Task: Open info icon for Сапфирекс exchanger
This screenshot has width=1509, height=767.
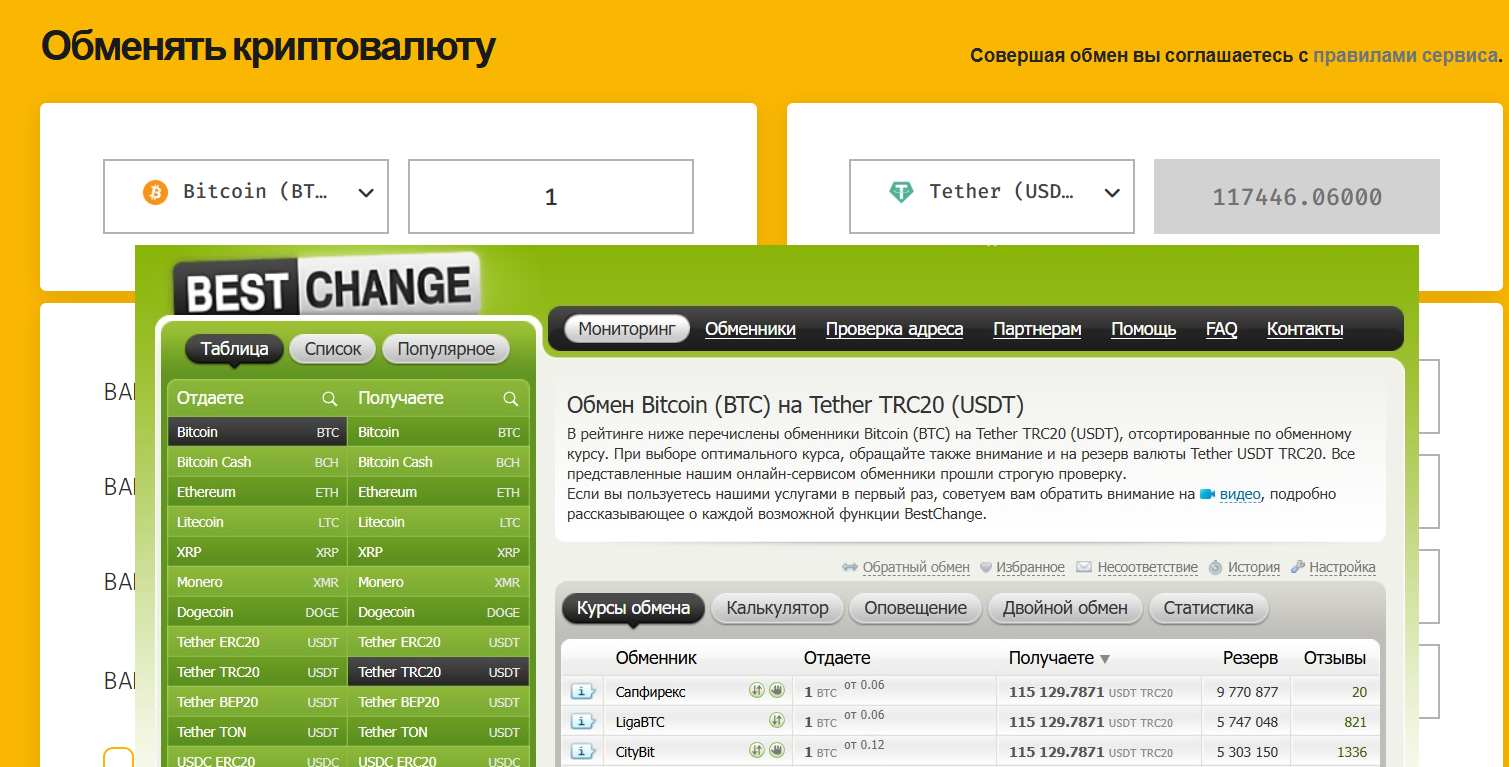Action: [583, 692]
